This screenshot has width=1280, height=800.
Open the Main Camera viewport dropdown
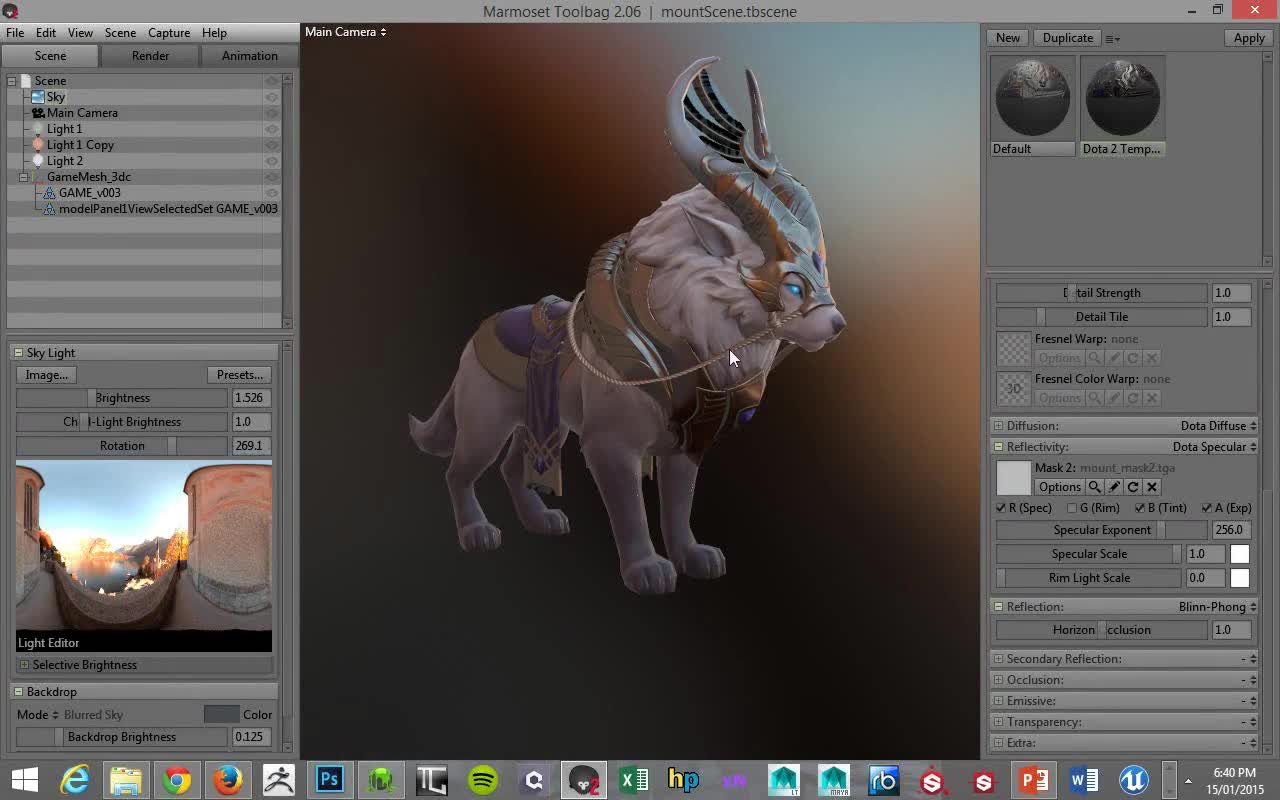pos(346,32)
